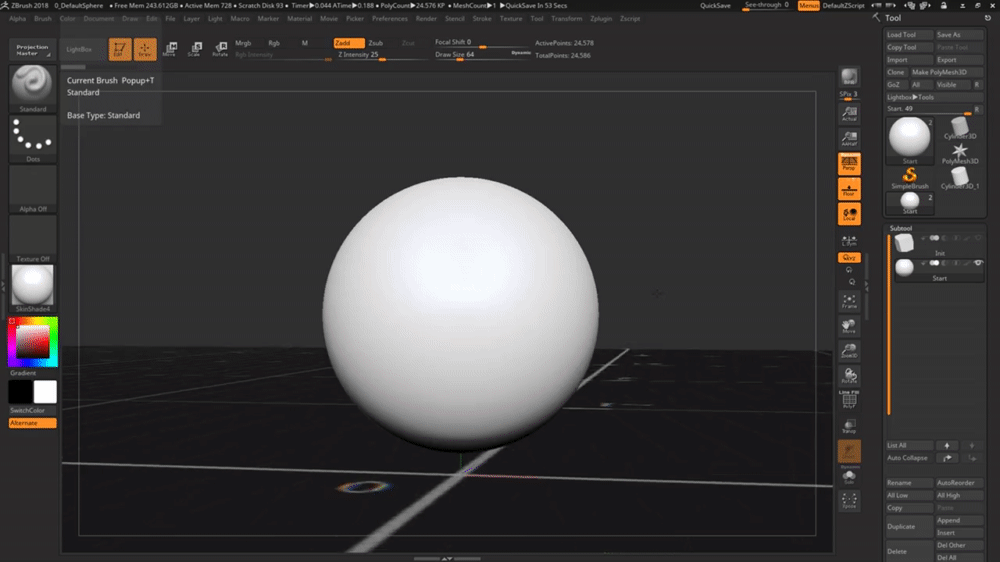The height and width of the screenshot is (562, 1000).
Task: Activate the Draw mode button
Action: [x=145, y=49]
